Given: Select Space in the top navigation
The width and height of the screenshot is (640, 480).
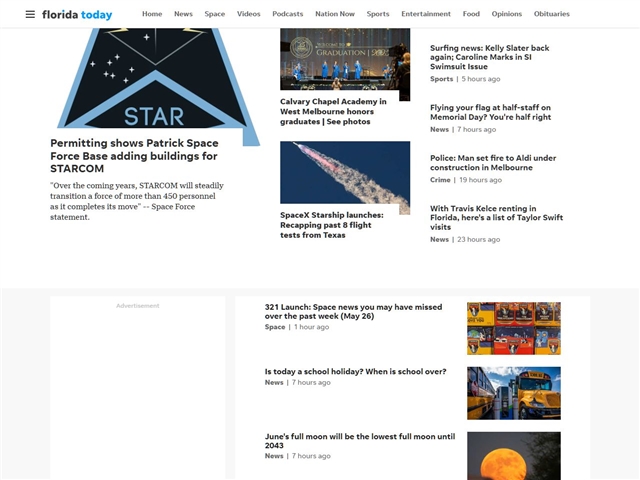Looking at the screenshot, I should click(x=215, y=14).
